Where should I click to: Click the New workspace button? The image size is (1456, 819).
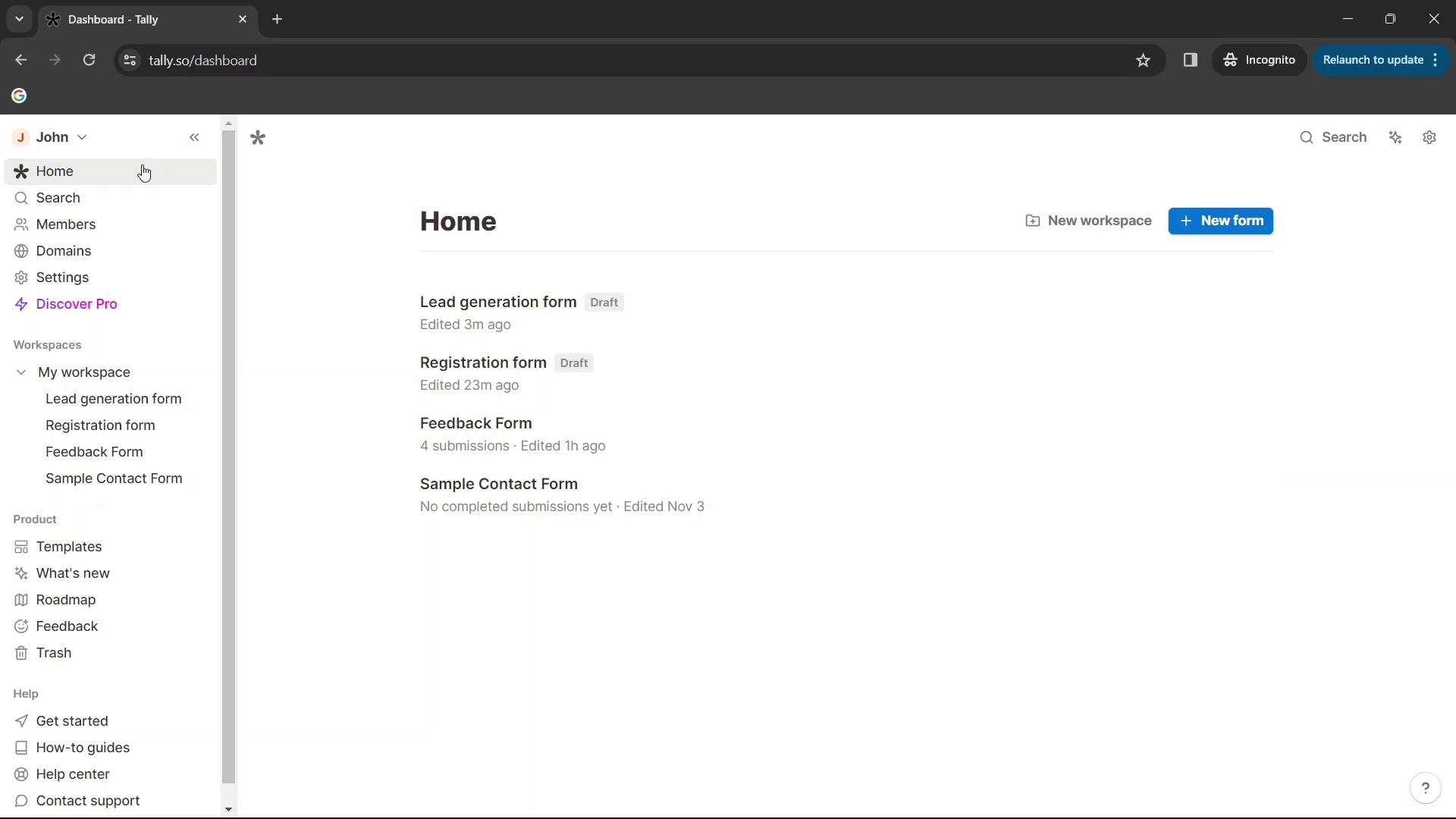click(x=1090, y=220)
